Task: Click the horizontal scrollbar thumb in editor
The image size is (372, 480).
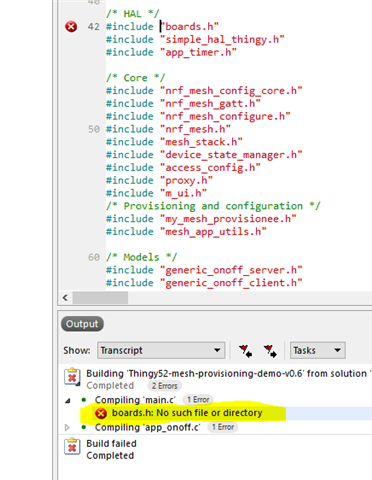Action: tap(100, 298)
